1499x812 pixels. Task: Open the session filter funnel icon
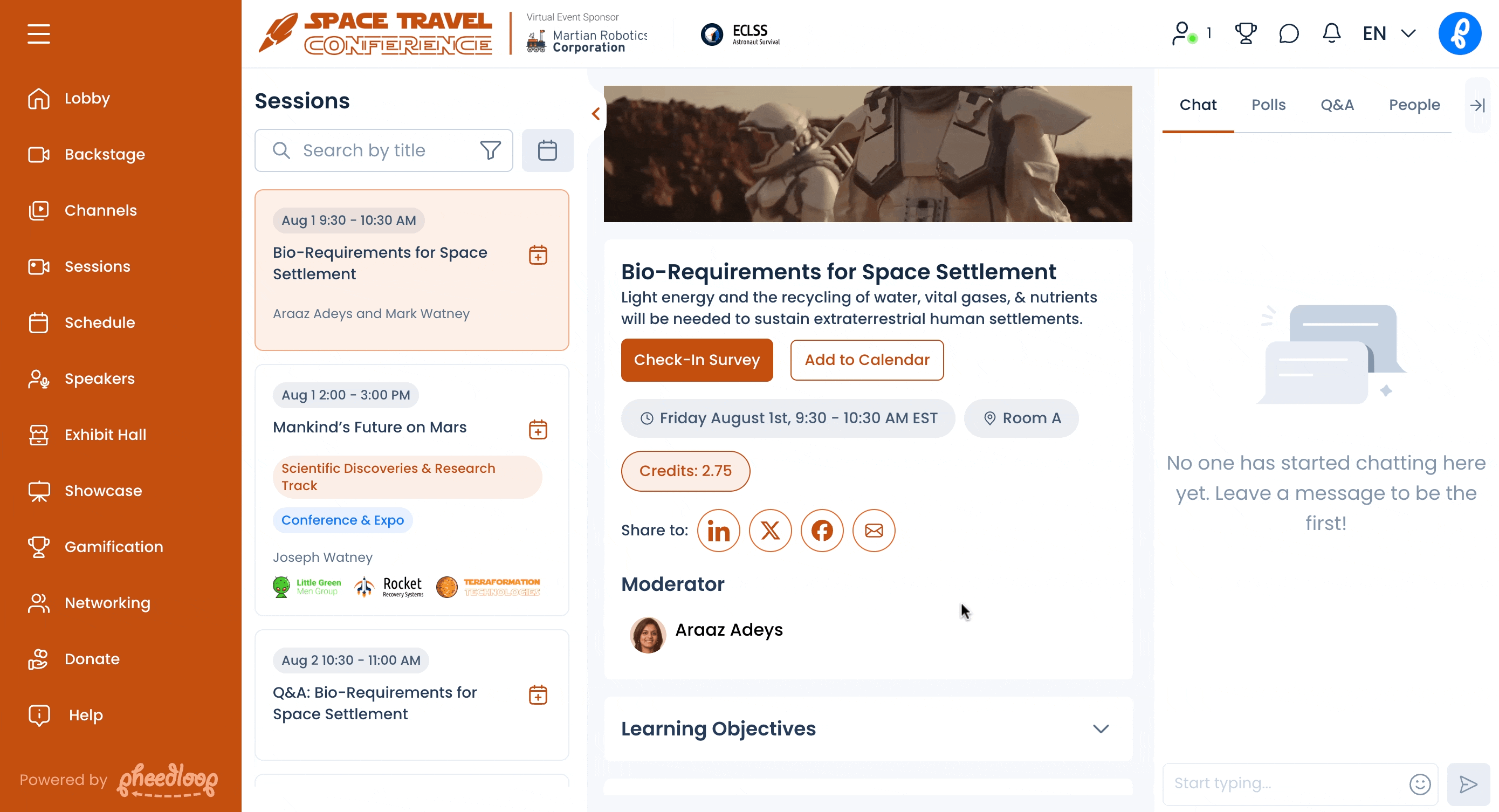(490, 150)
